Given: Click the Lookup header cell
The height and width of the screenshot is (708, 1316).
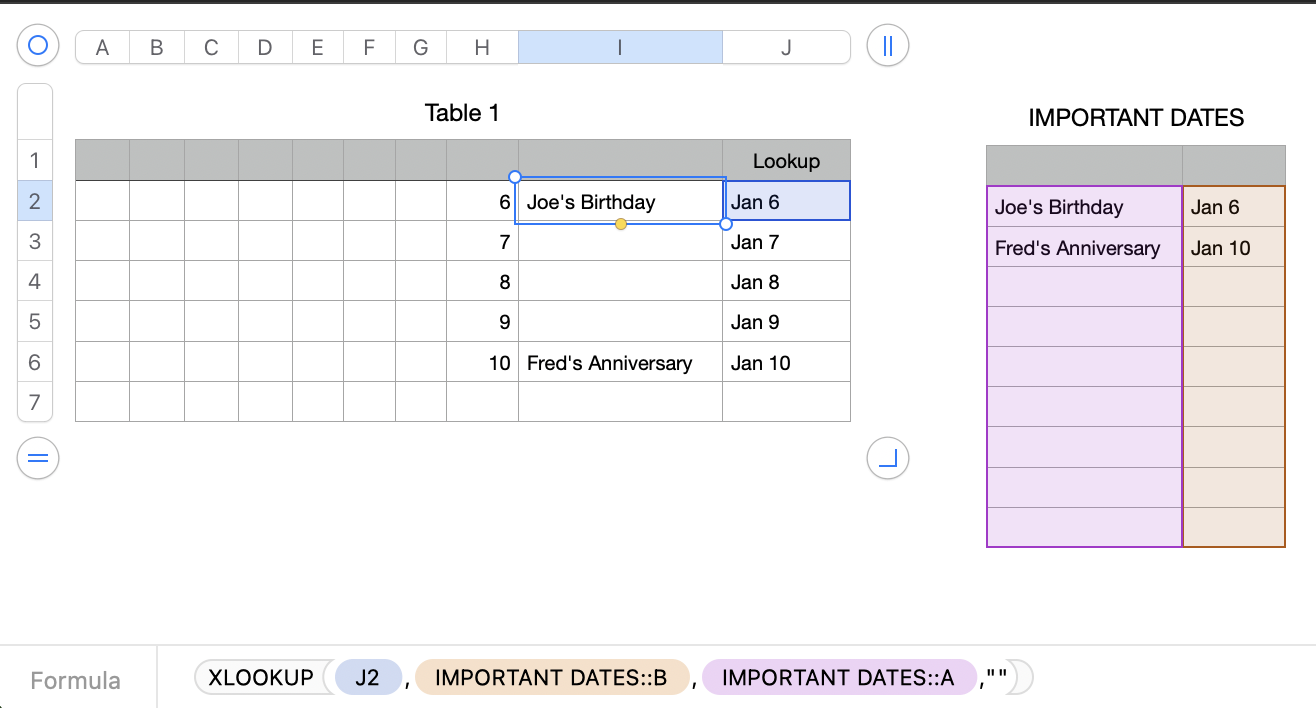Looking at the screenshot, I should (786, 161).
